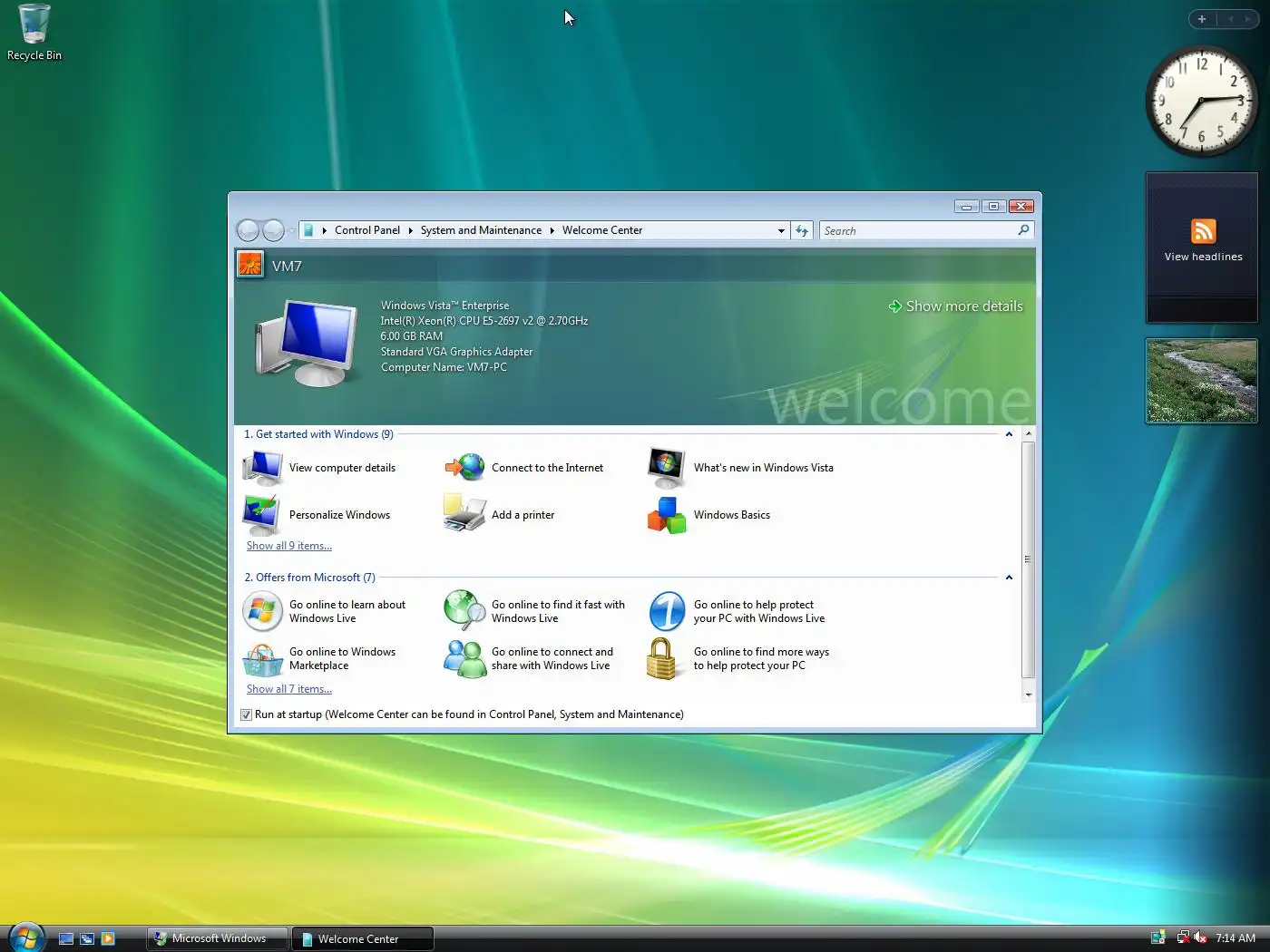Expand the arrow after Control Panel breadcrumb

pos(410,230)
